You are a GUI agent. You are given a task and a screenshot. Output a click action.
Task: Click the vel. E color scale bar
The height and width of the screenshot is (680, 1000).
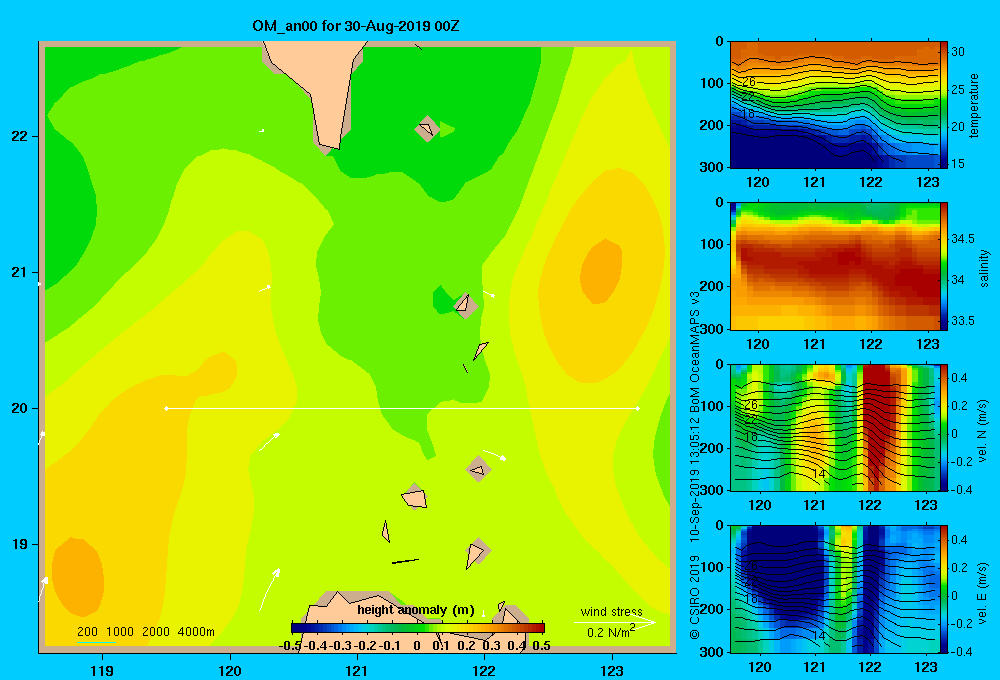click(944, 589)
